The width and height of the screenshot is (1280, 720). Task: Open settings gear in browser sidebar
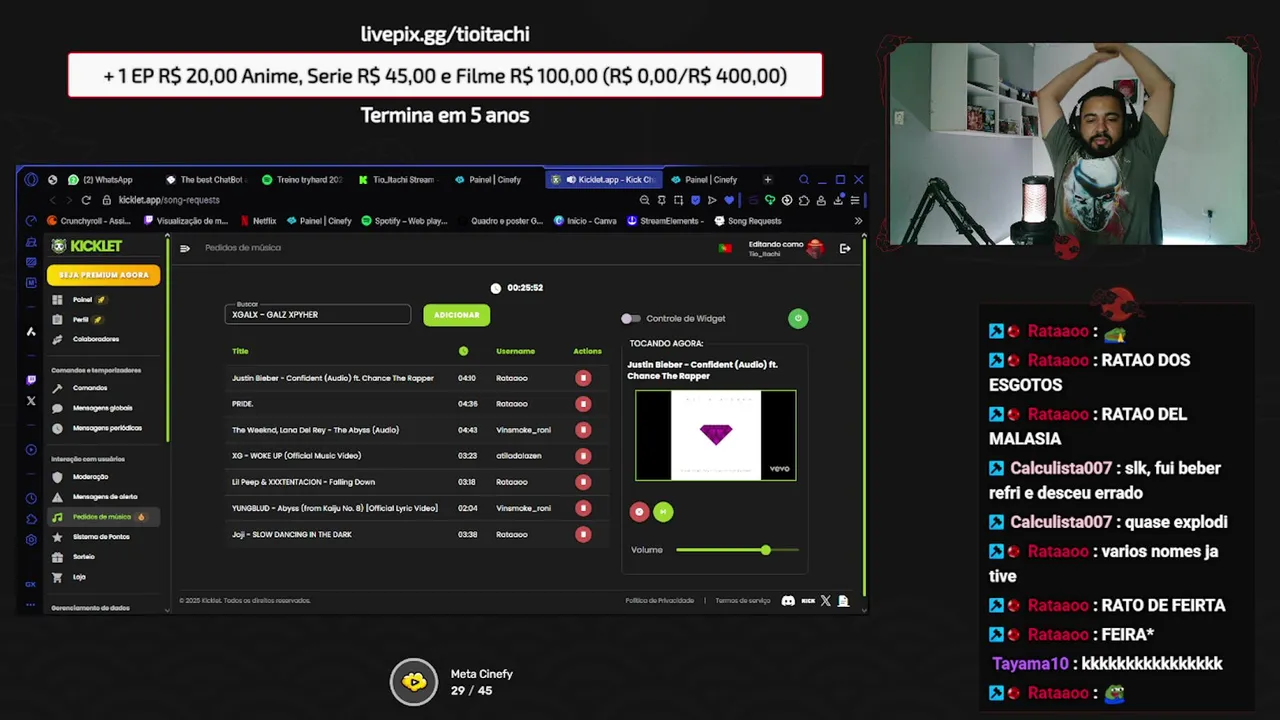(x=31, y=539)
